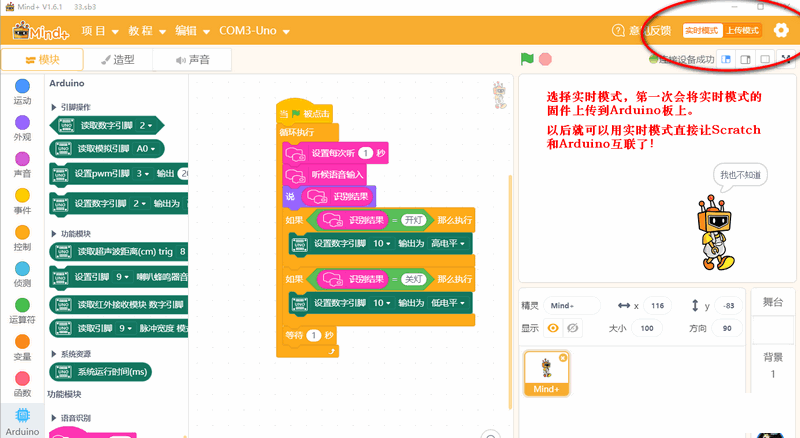Open 编辑 edit menu

pos(192,31)
